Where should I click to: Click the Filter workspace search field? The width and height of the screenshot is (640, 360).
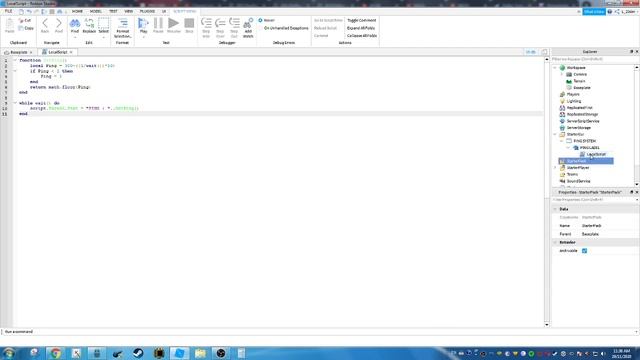[x=594, y=59]
